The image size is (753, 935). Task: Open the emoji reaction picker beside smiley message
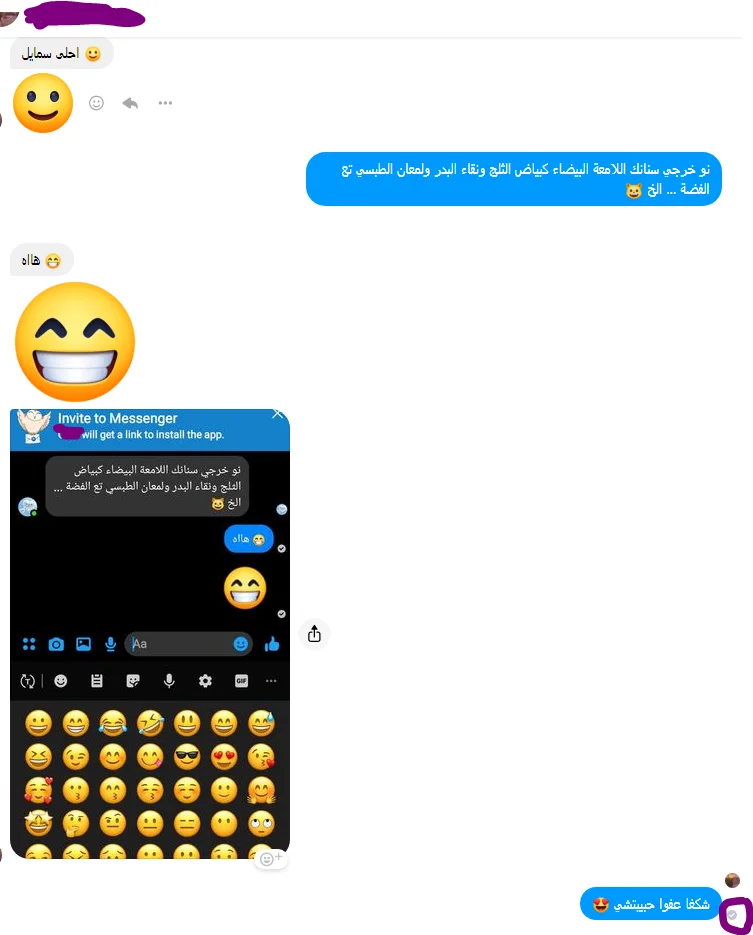[96, 103]
